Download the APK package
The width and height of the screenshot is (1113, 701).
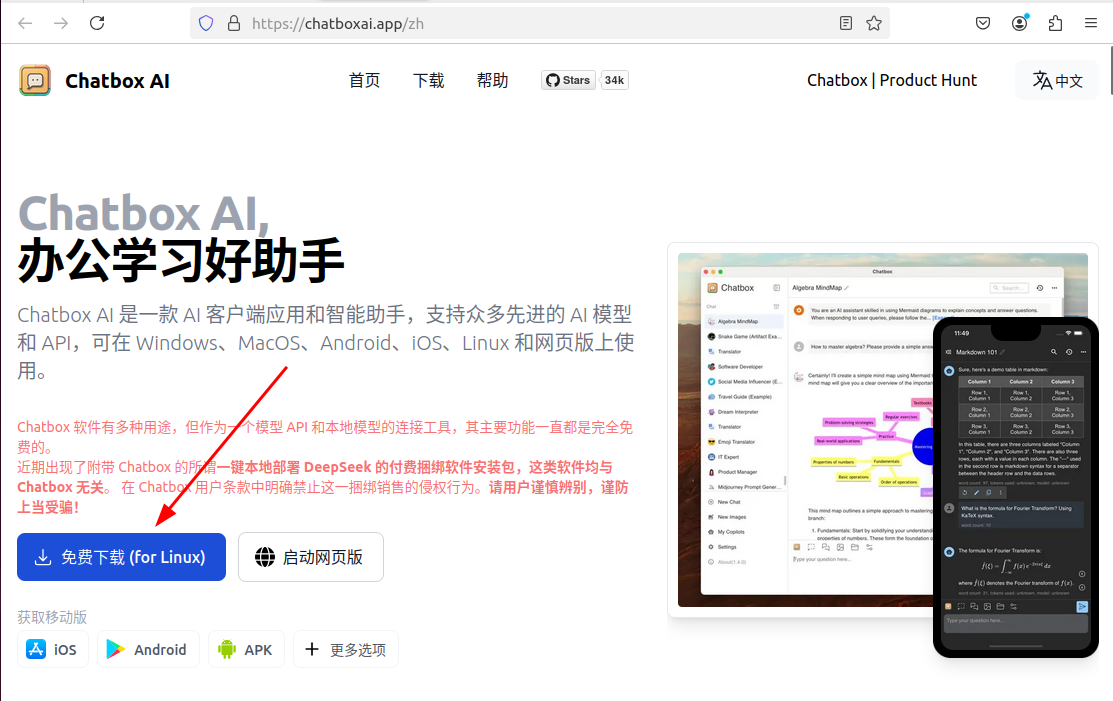[x=246, y=649]
